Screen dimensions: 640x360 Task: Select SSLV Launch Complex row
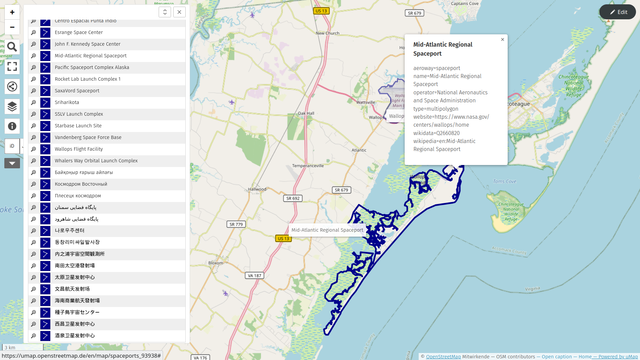pyautogui.click(x=107, y=114)
